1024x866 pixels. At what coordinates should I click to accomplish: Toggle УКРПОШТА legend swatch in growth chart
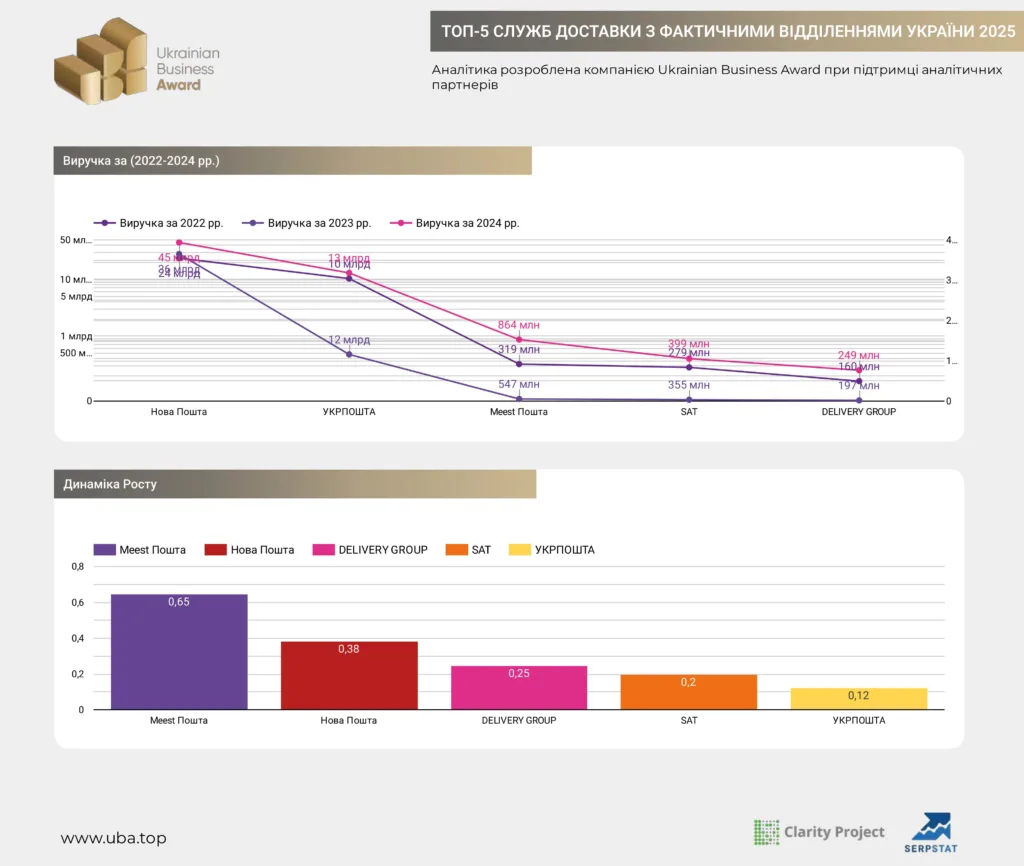(520, 550)
